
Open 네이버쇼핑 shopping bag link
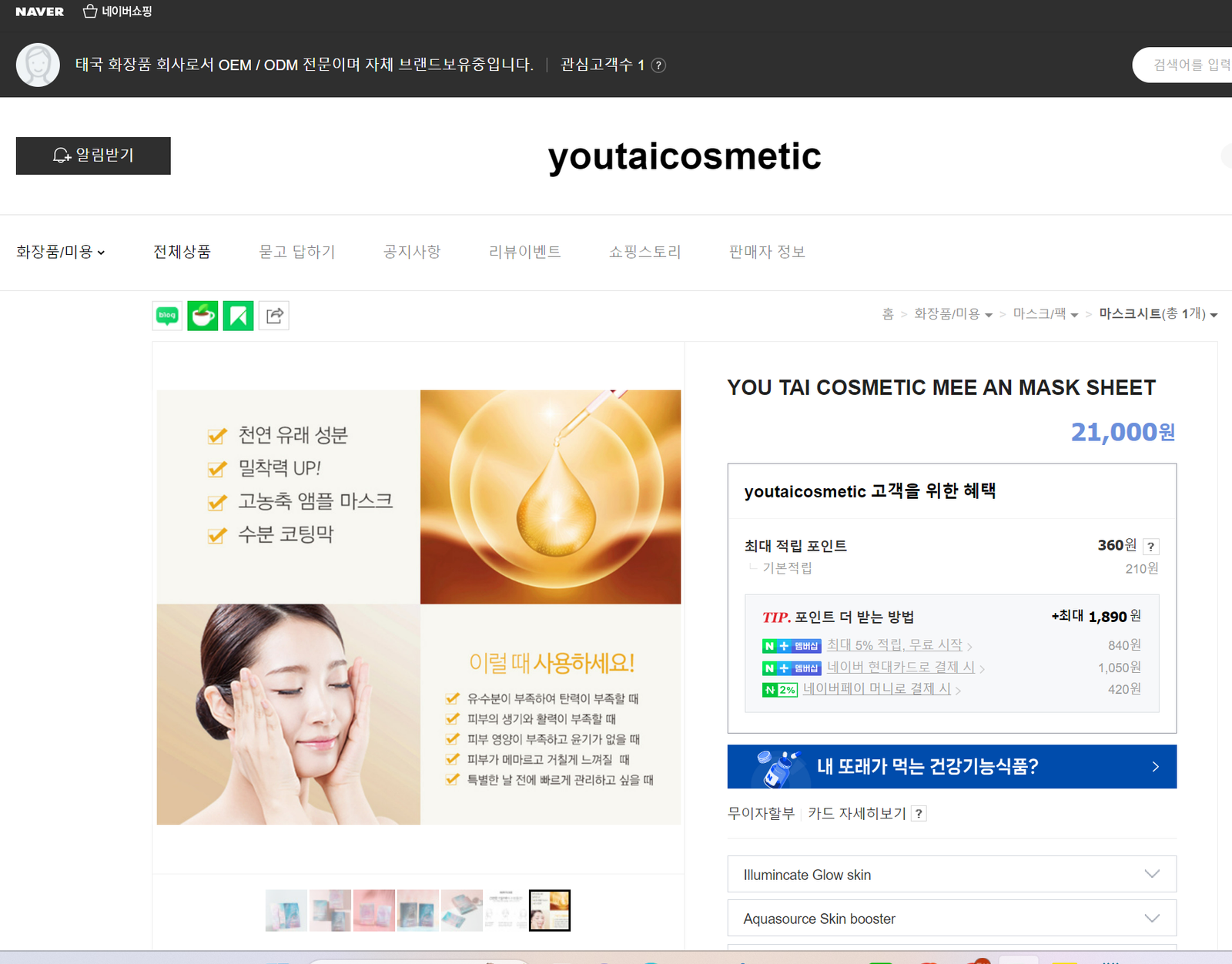(x=118, y=12)
